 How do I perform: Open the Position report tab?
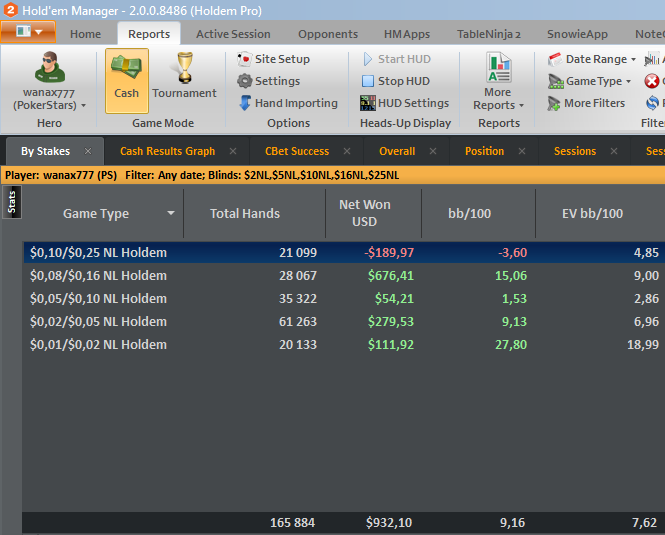[484, 151]
